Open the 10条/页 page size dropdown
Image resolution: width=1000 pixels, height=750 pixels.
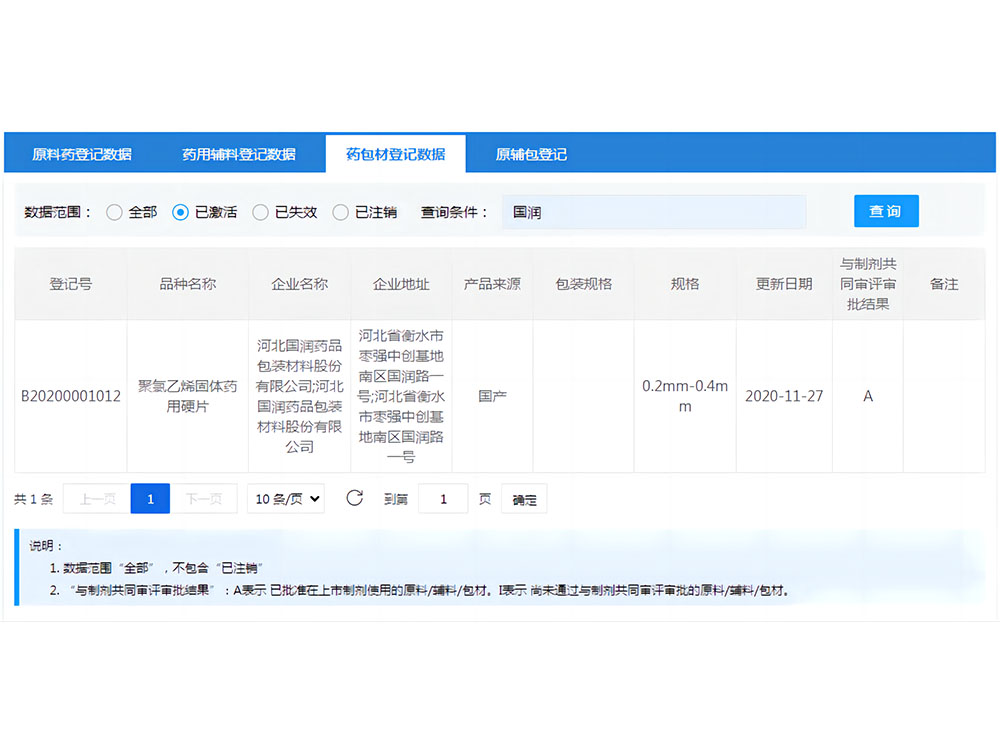click(285, 498)
